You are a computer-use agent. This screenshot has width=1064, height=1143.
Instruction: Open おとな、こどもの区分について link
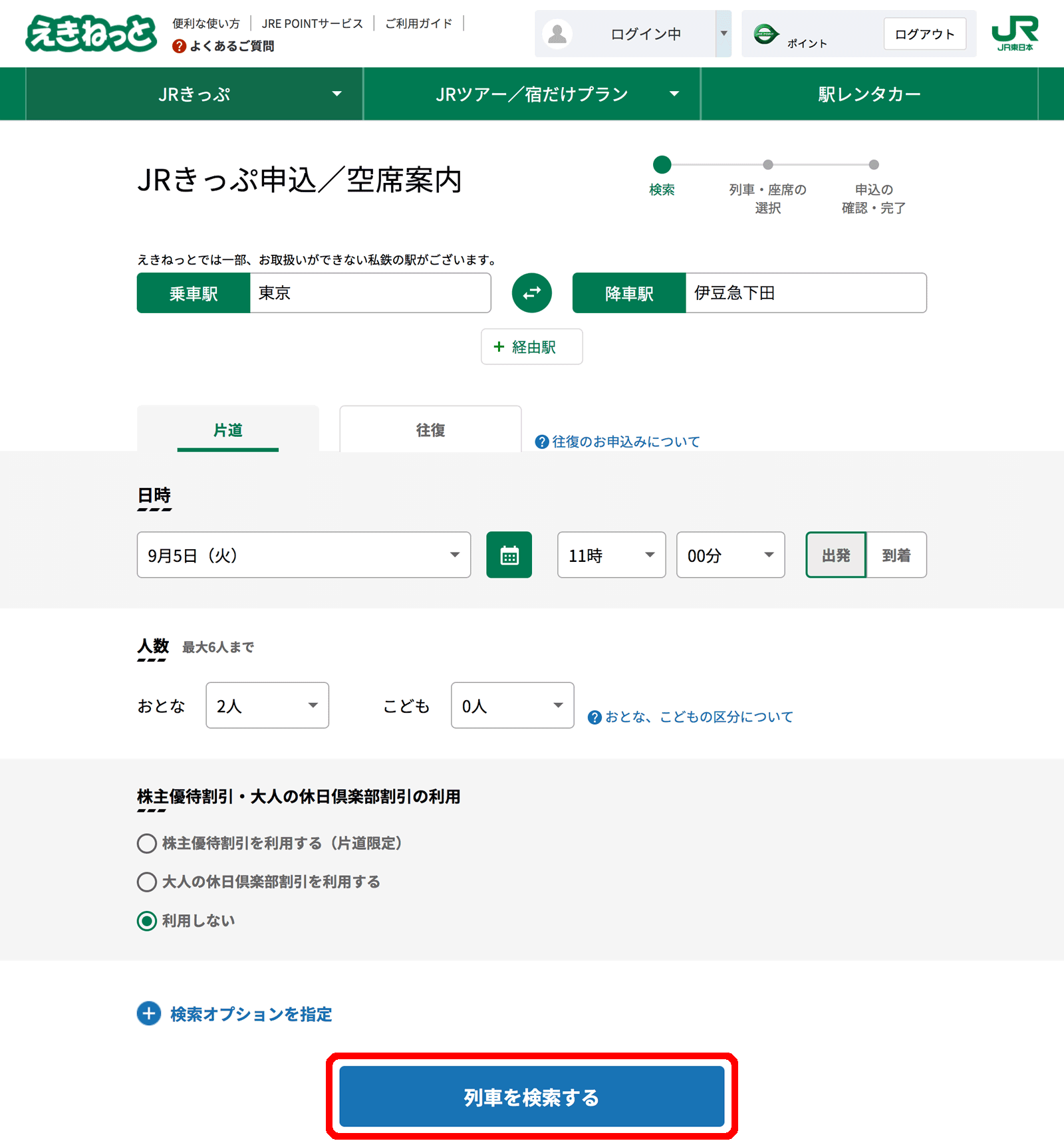point(700,717)
